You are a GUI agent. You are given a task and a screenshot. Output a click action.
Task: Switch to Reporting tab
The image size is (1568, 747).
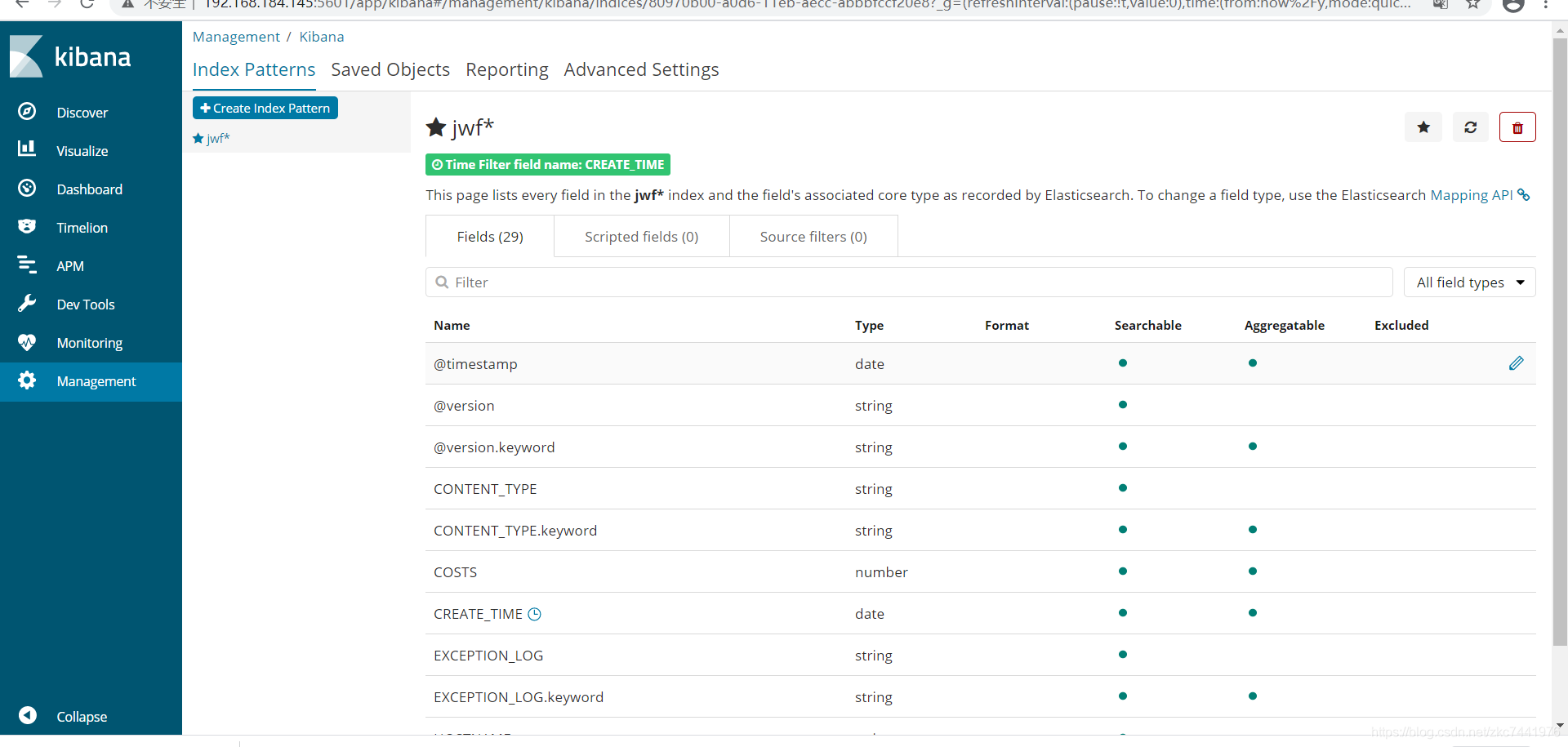pos(507,69)
